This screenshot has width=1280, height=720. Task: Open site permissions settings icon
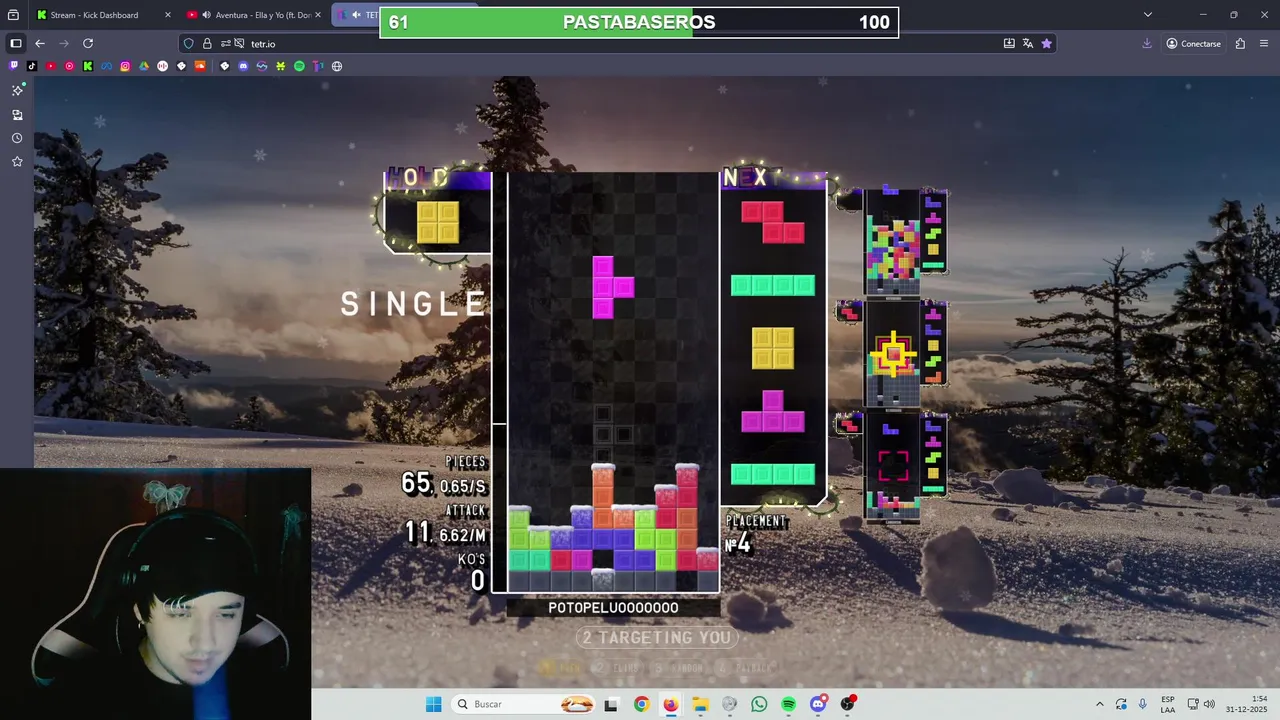click(x=226, y=44)
